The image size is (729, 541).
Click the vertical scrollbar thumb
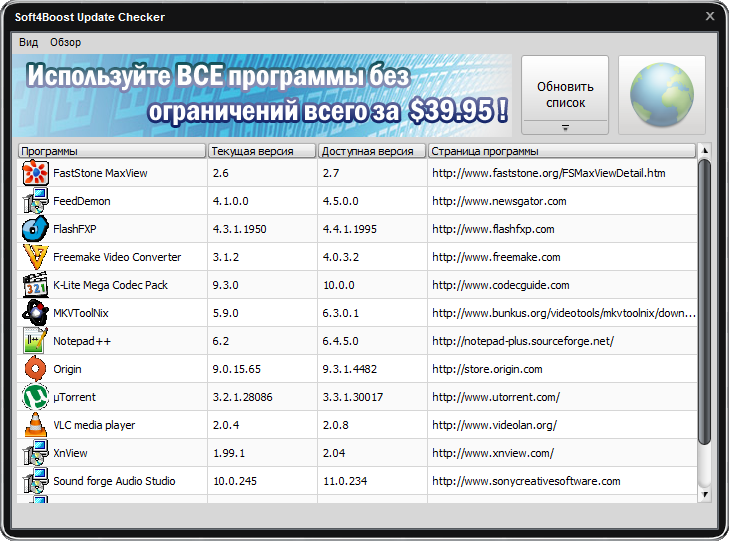pyautogui.click(x=705, y=301)
